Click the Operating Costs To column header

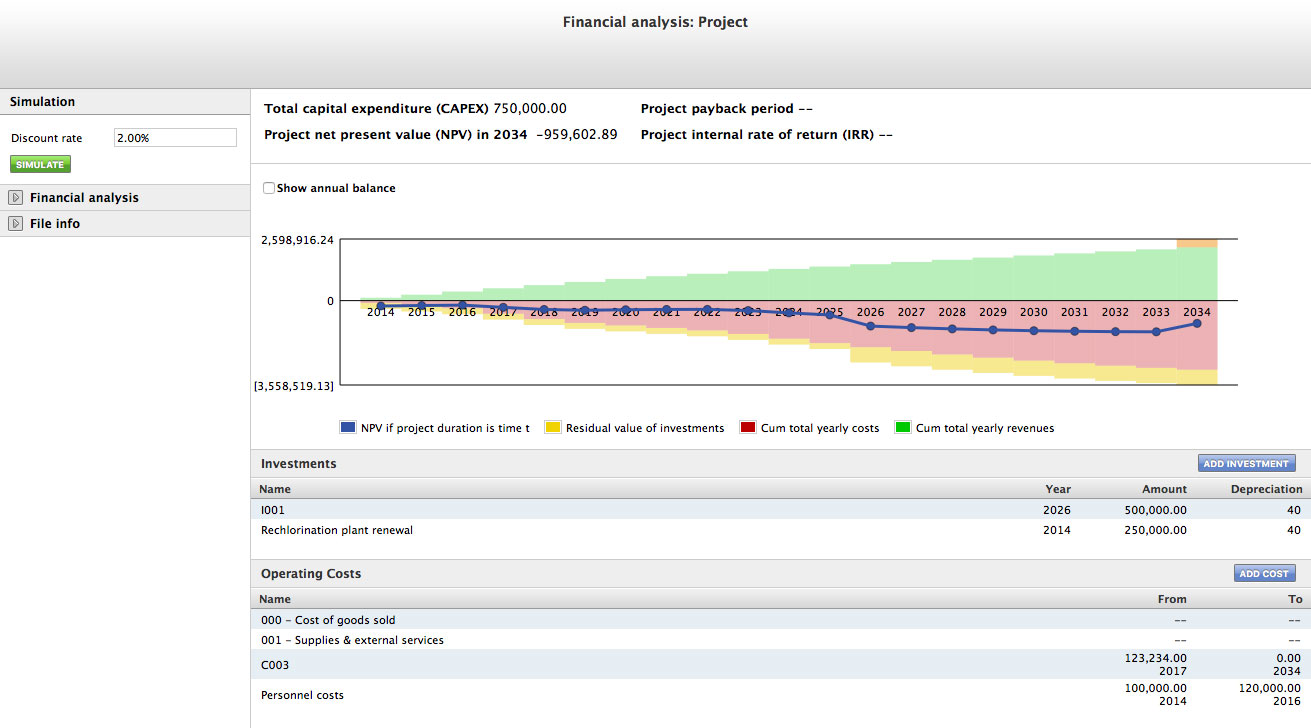click(x=1296, y=599)
